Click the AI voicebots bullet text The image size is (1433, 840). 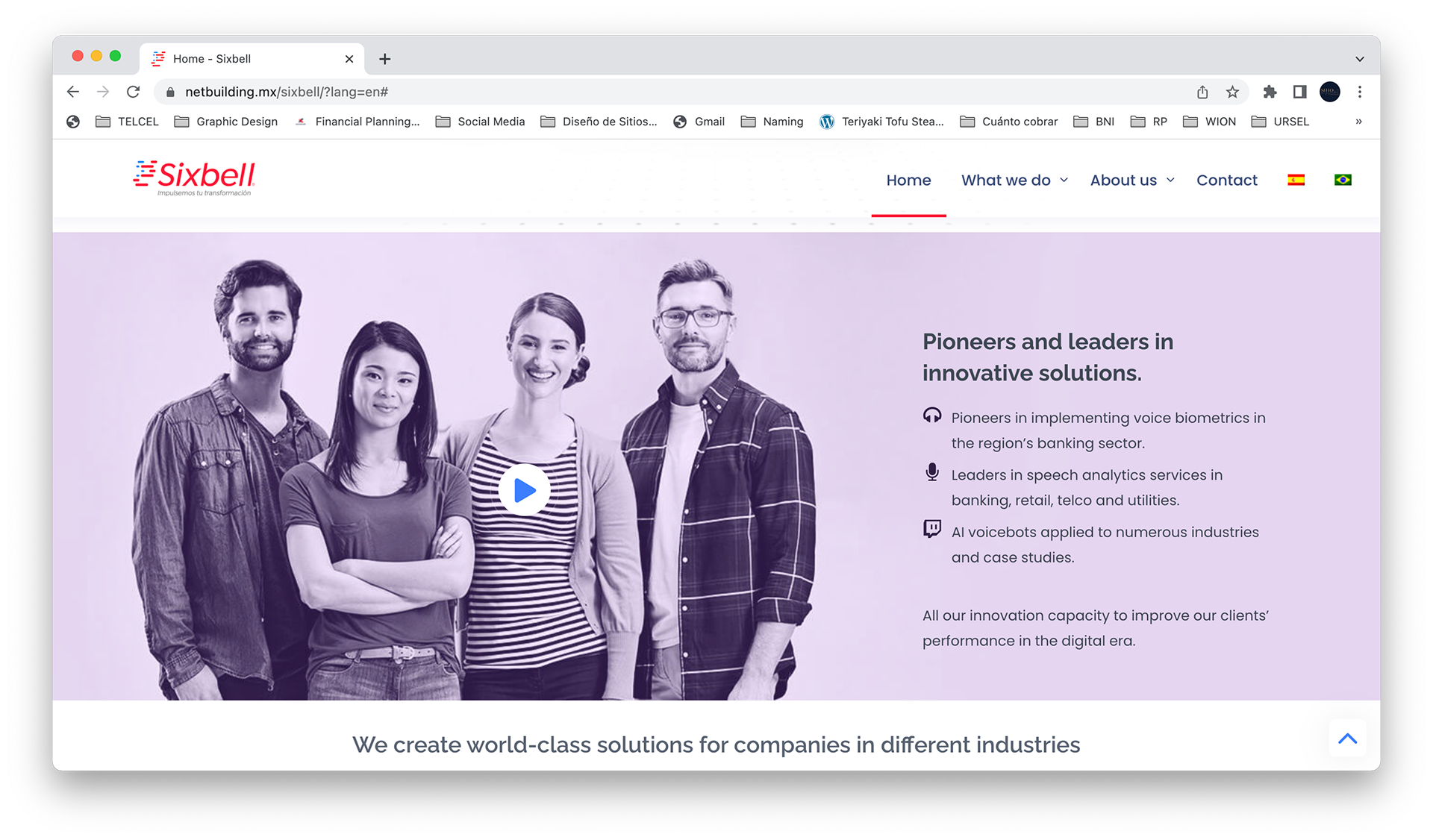click(1105, 545)
